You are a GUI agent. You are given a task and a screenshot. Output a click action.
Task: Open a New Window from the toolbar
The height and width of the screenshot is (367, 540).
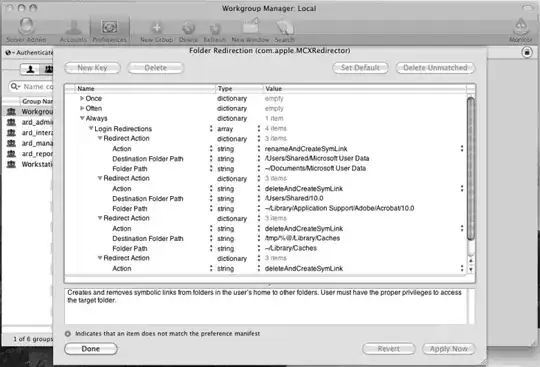[250, 31]
